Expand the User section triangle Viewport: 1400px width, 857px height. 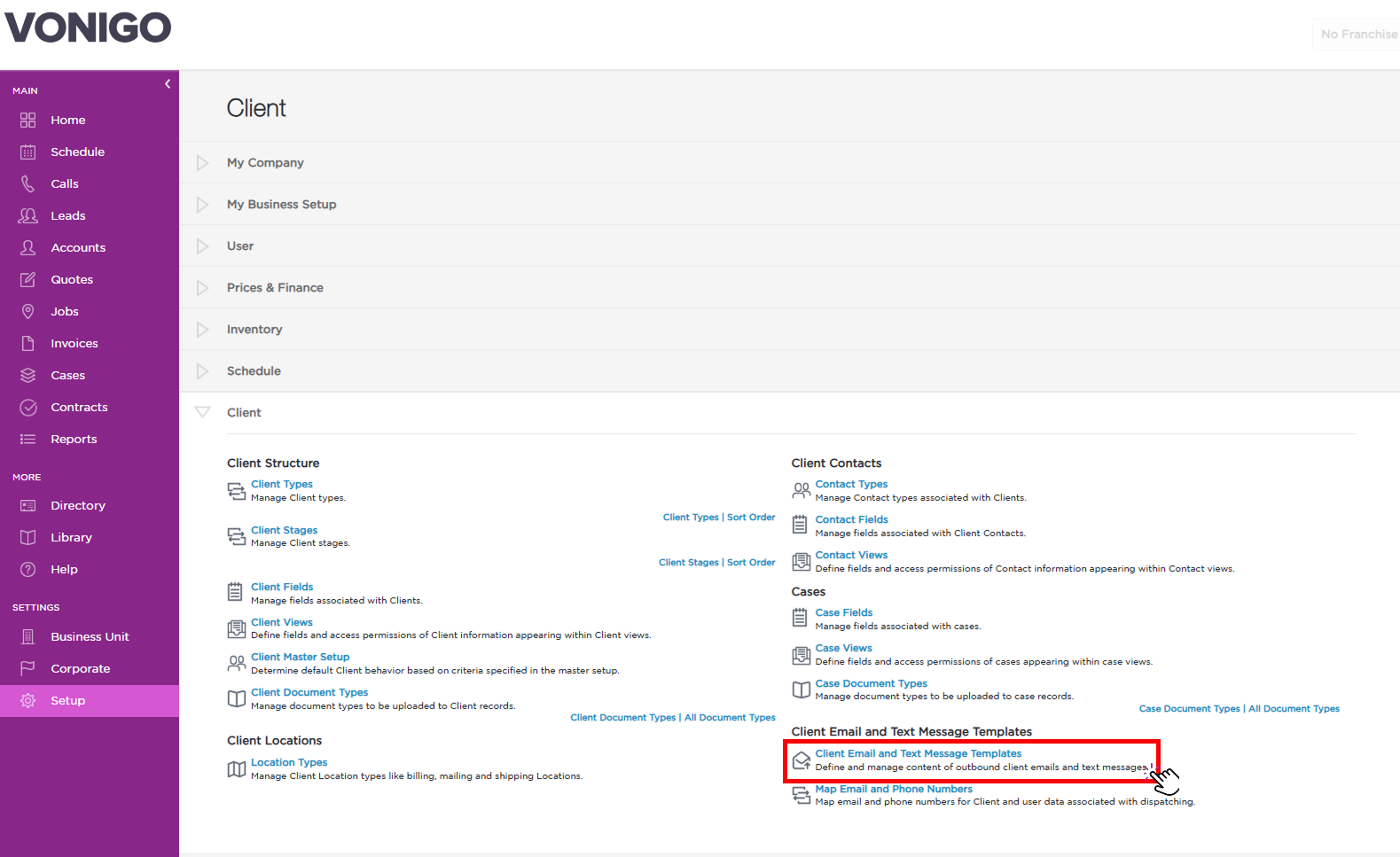[202, 246]
